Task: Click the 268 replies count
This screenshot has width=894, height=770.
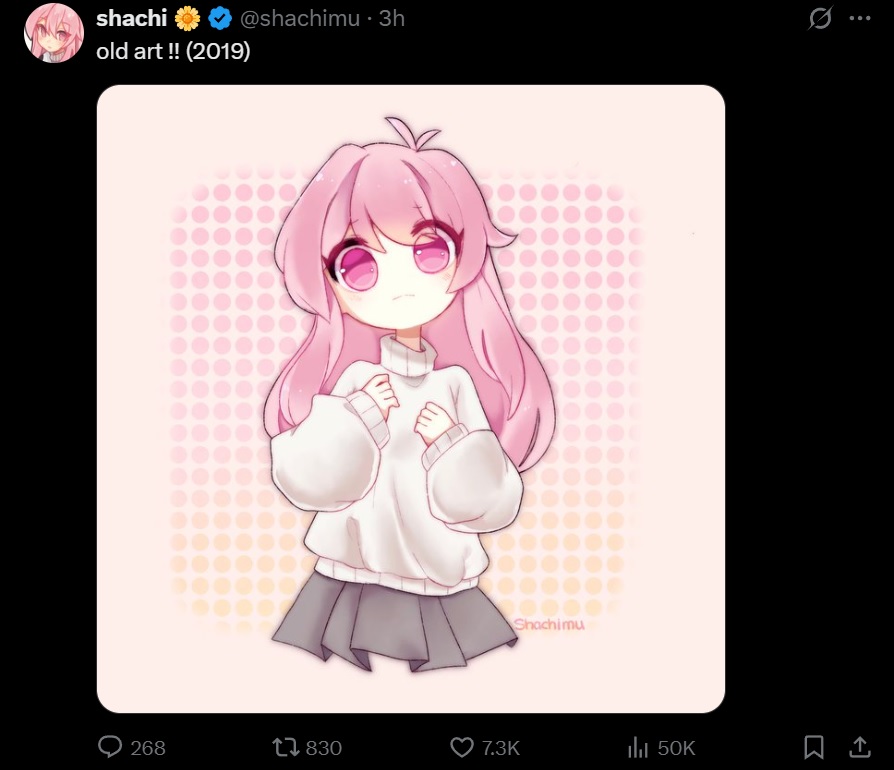Action: tap(148, 748)
